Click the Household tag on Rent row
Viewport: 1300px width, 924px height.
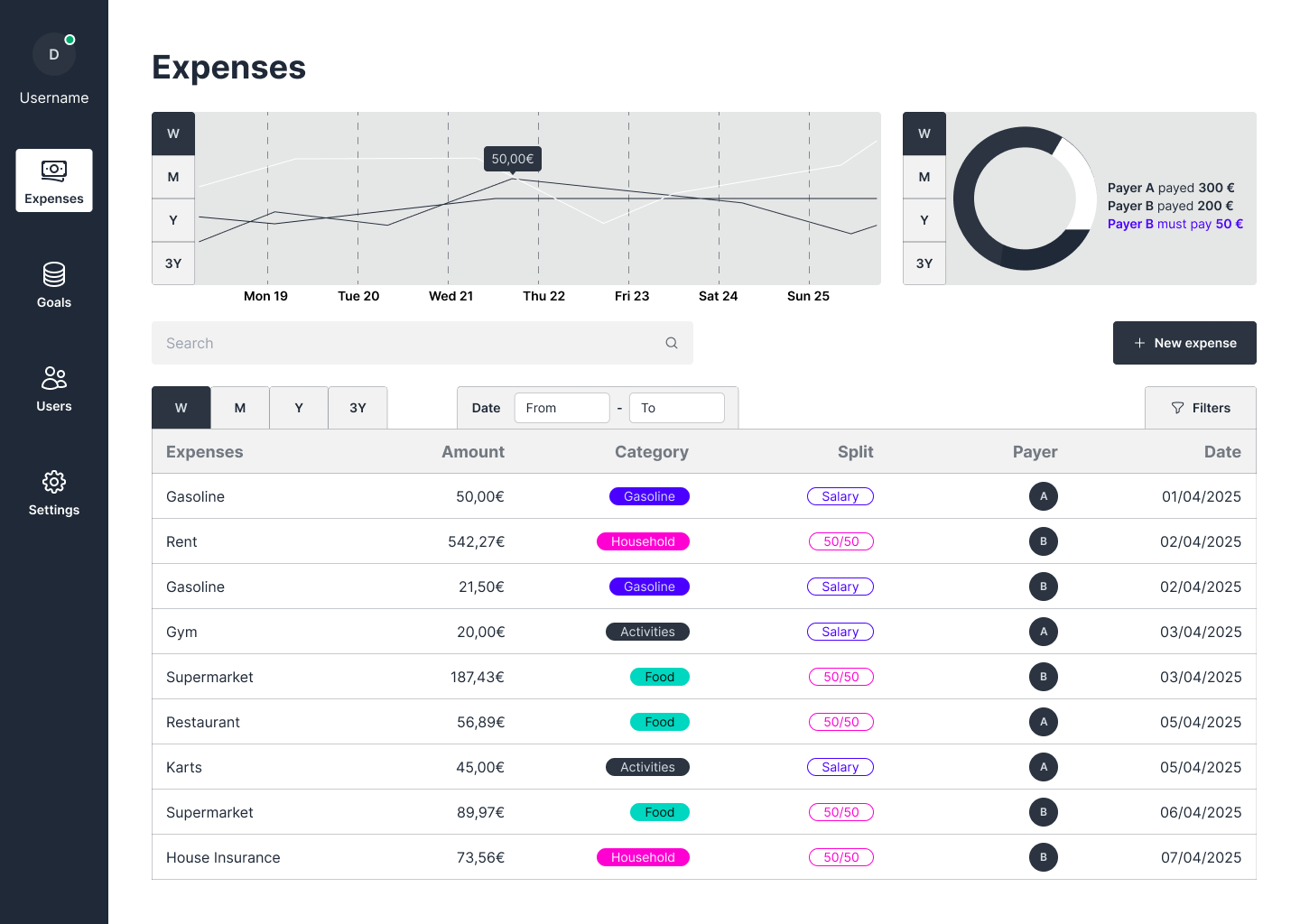pyautogui.click(x=643, y=541)
